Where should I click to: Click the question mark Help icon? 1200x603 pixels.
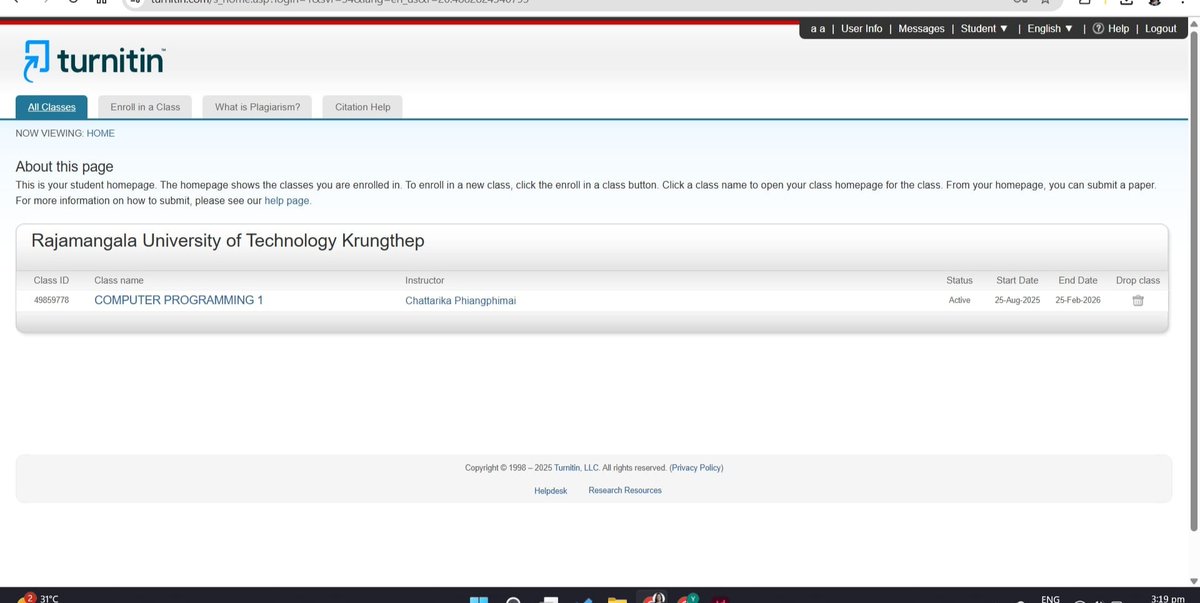pyautogui.click(x=1098, y=29)
